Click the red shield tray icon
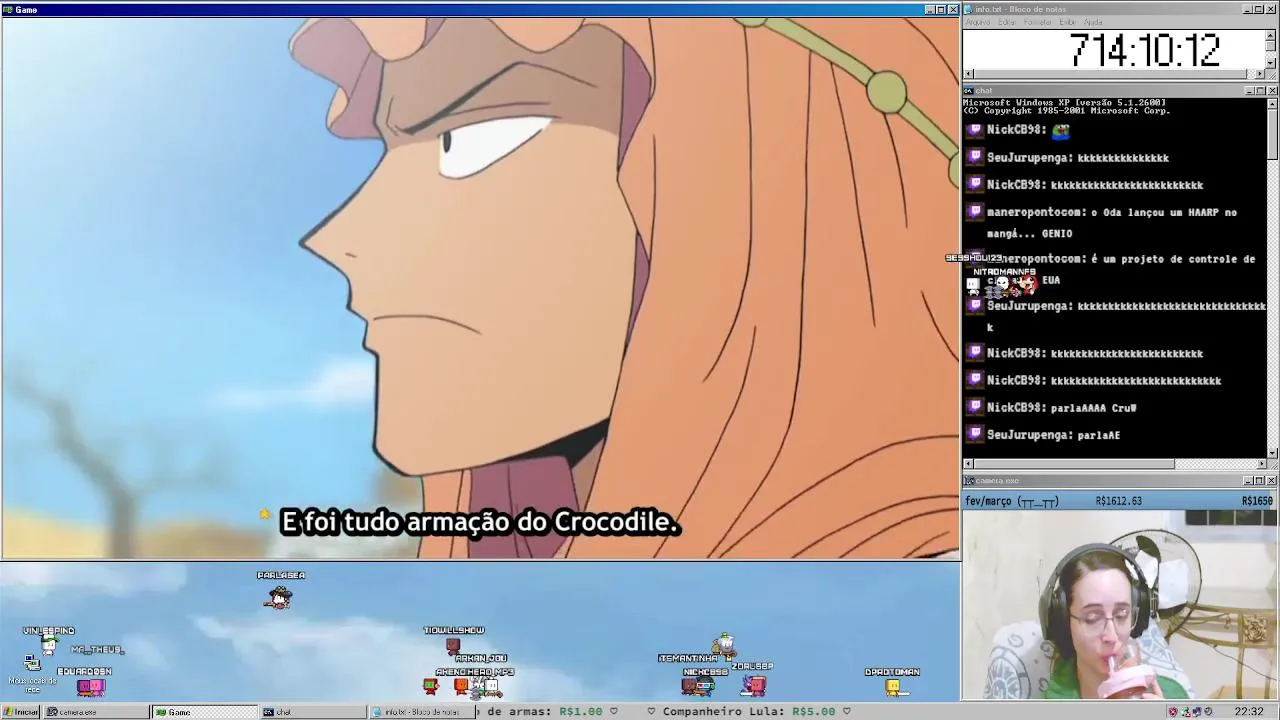Screen dimensions: 1280x720 (x=1172, y=712)
